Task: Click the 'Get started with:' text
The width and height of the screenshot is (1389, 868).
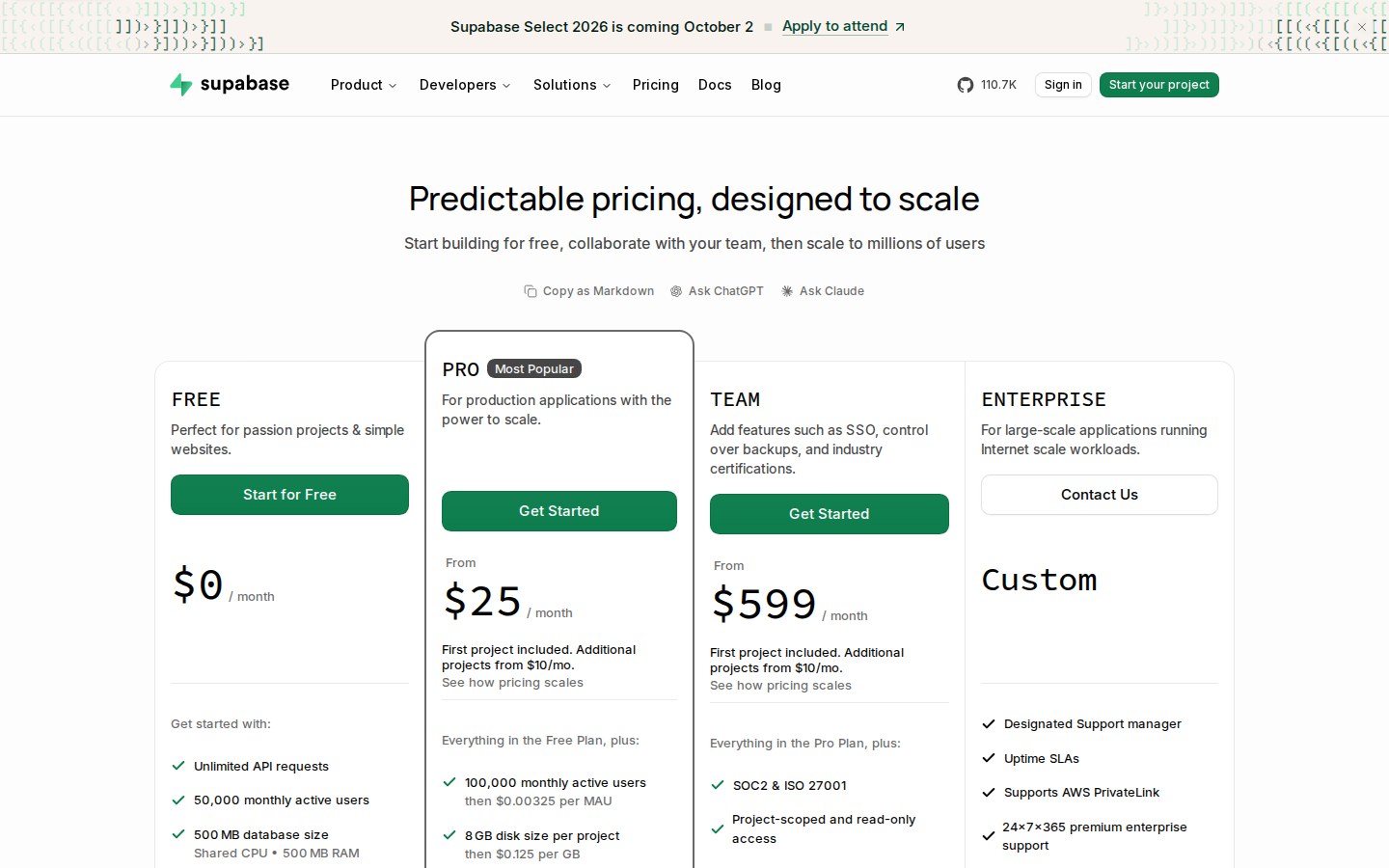Action: [x=221, y=724]
